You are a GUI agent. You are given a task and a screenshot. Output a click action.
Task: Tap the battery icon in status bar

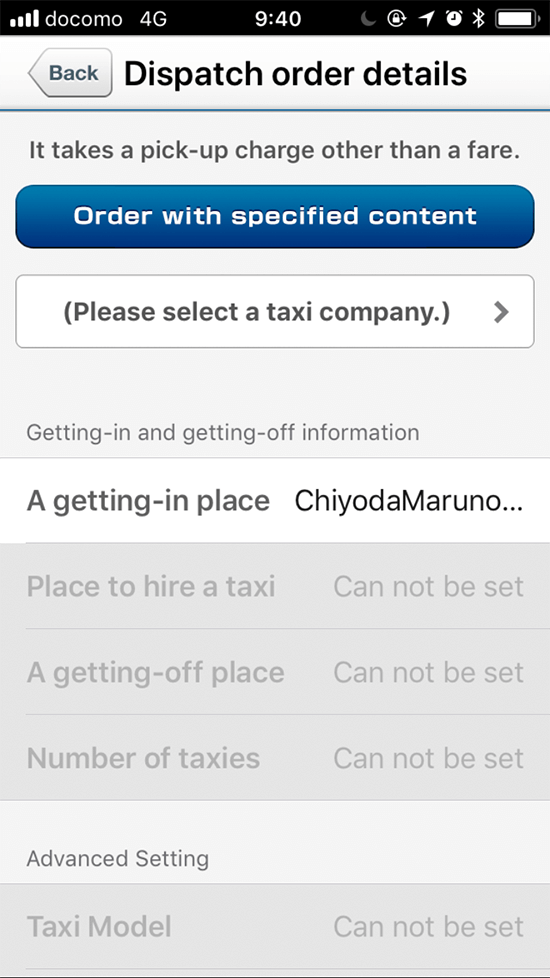pyautogui.click(x=518, y=19)
